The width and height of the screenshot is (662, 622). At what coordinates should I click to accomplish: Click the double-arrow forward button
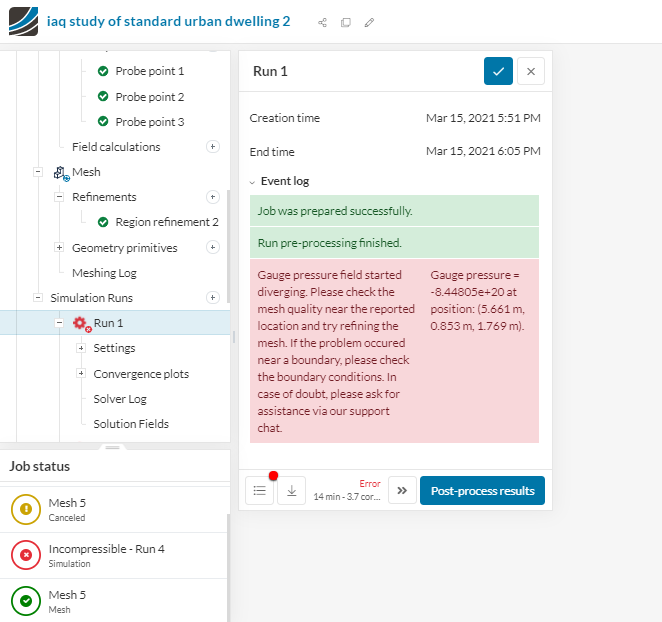coord(402,491)
